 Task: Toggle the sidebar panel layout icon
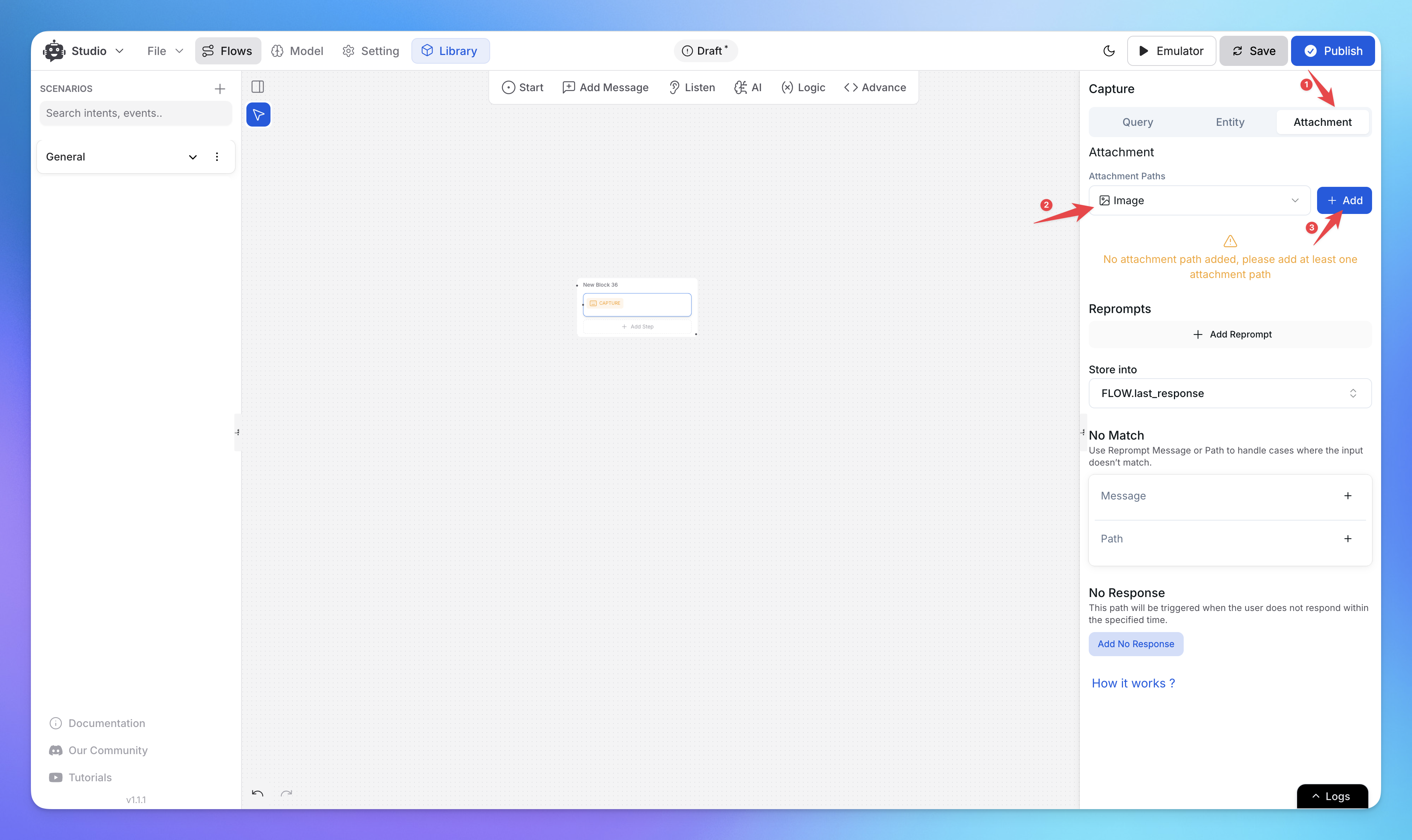click(x=258, y=87)
